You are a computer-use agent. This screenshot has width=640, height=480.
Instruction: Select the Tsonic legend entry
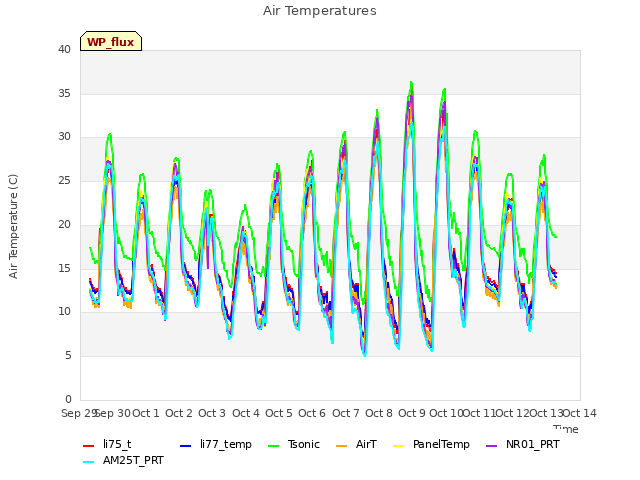(x=294, y=444)
